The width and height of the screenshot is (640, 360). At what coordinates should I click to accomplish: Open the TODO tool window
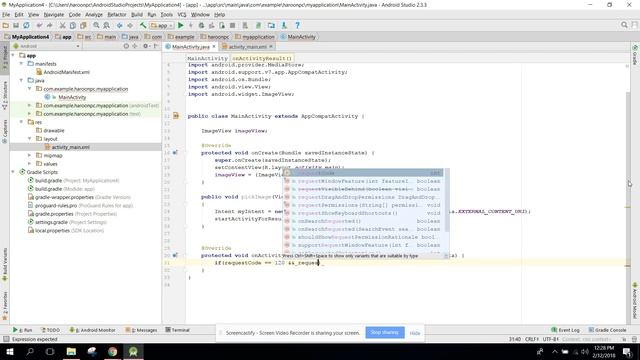click(x=51, y=330)
